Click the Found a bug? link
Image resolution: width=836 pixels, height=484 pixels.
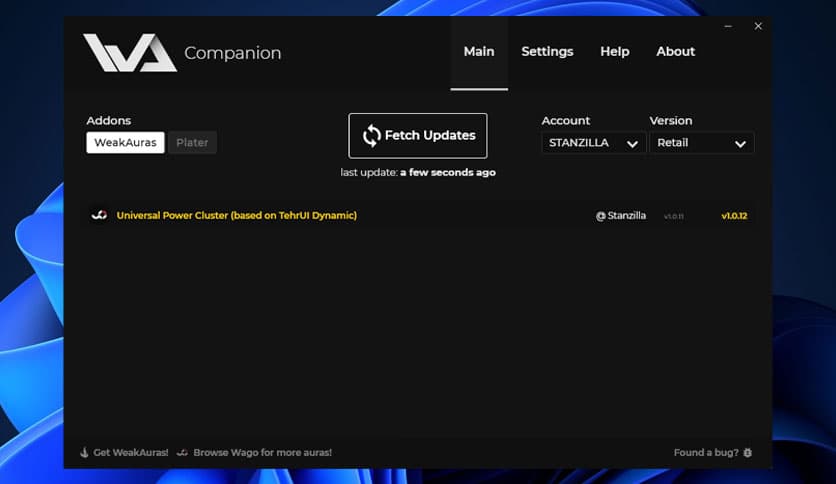[706, 453]
